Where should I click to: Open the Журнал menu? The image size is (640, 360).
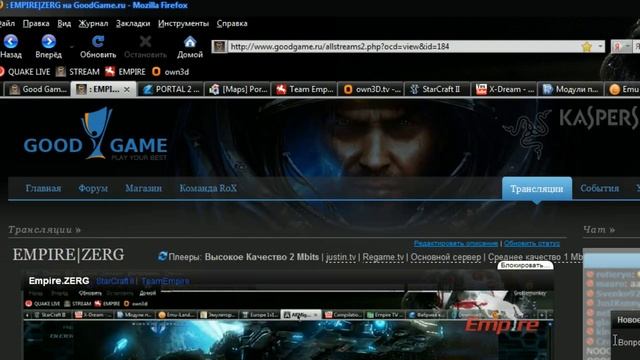(93, 23)
